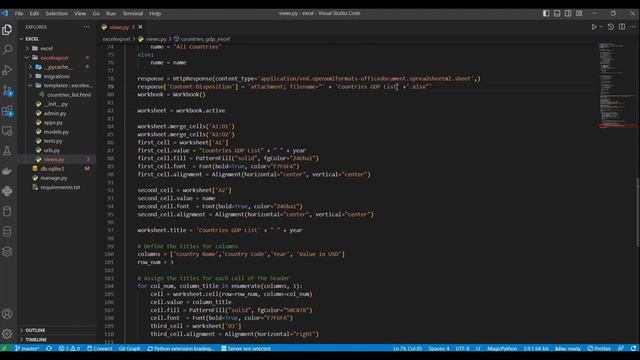This screenshot has width=640, height=360.
Task: Toggle Panel layout icon in title bar
Action: point(557,13)
